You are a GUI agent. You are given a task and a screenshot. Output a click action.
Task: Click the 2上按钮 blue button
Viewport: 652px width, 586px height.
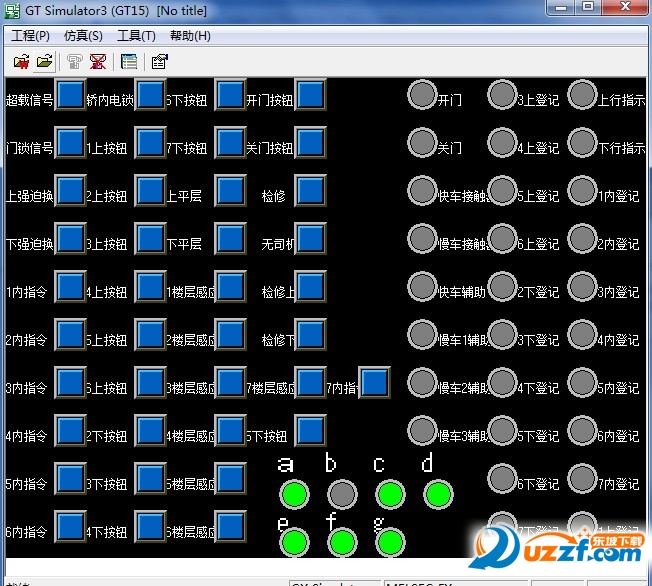point(150,190)
